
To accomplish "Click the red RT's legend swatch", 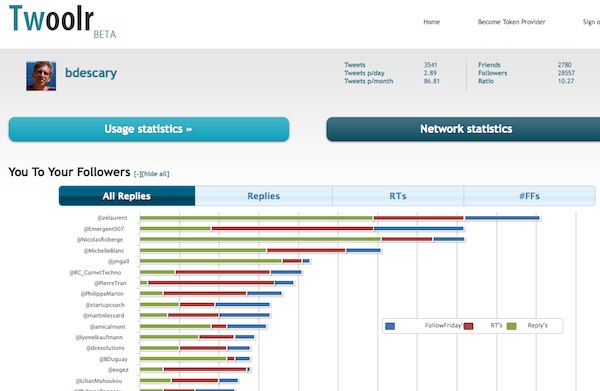I will coord(469,326).
